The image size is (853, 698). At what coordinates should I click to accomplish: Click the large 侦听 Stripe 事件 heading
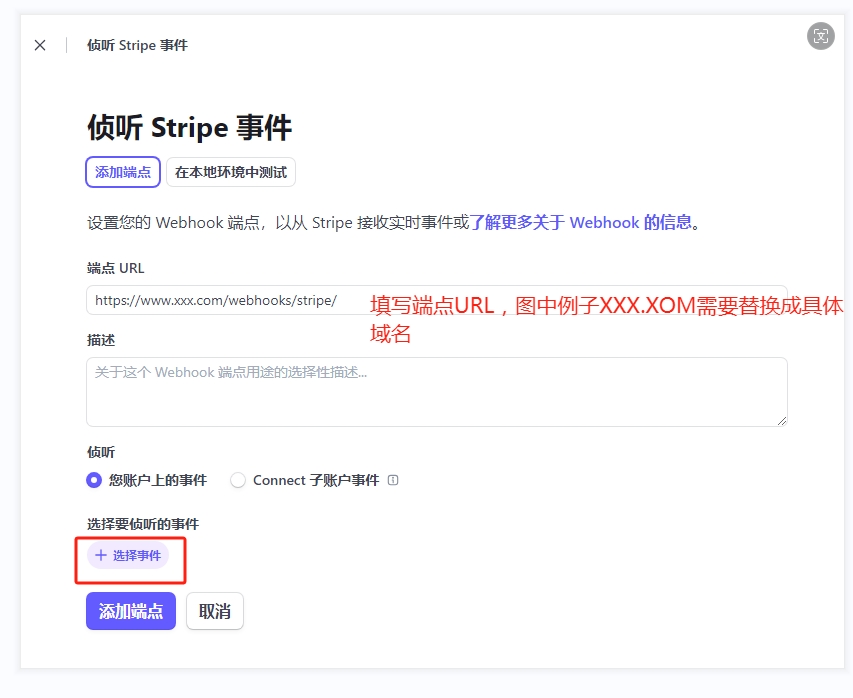pos(189,128)
